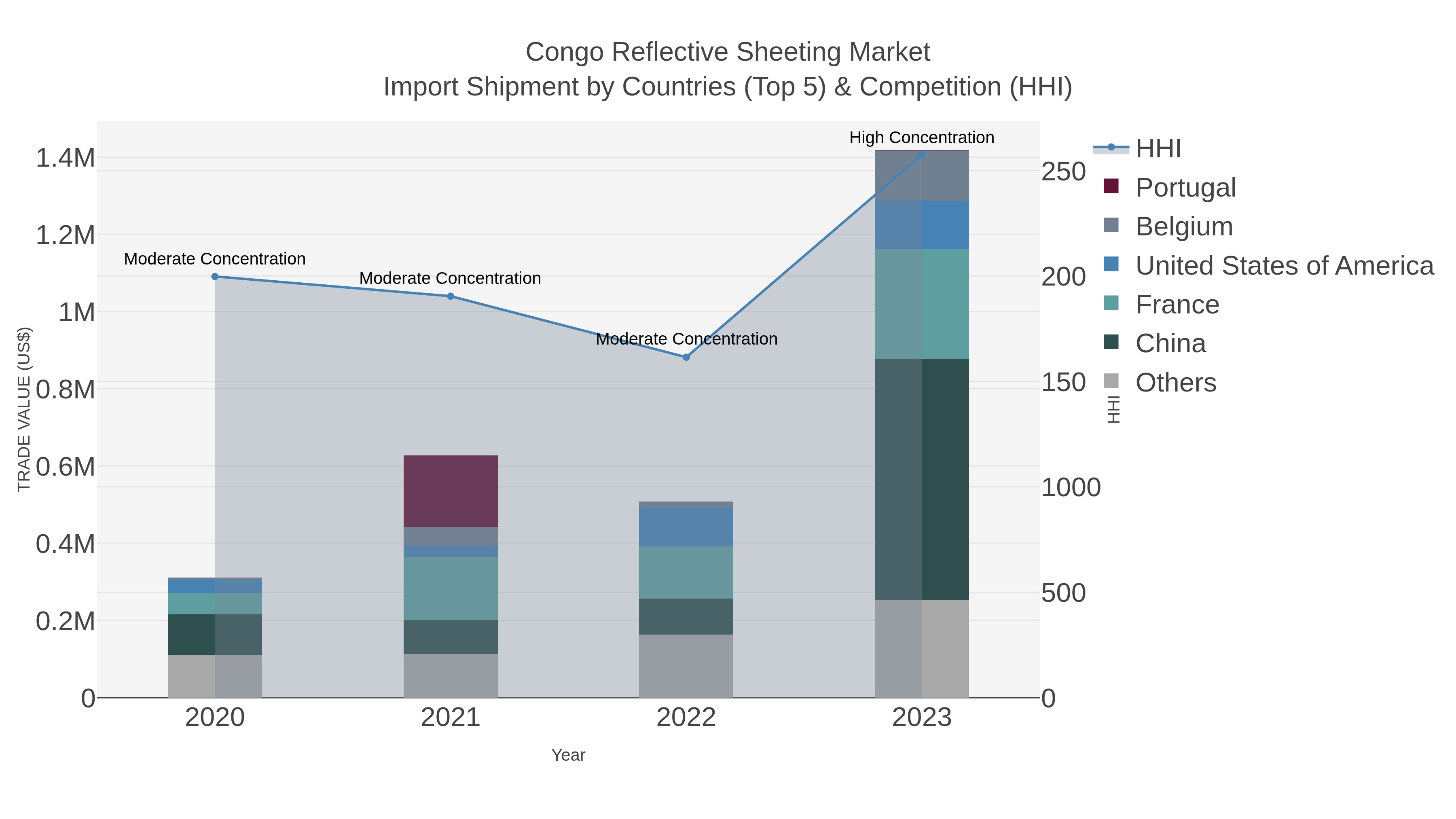
Task: Click the 250 right-axis tick label
Action: [1063, 172]
